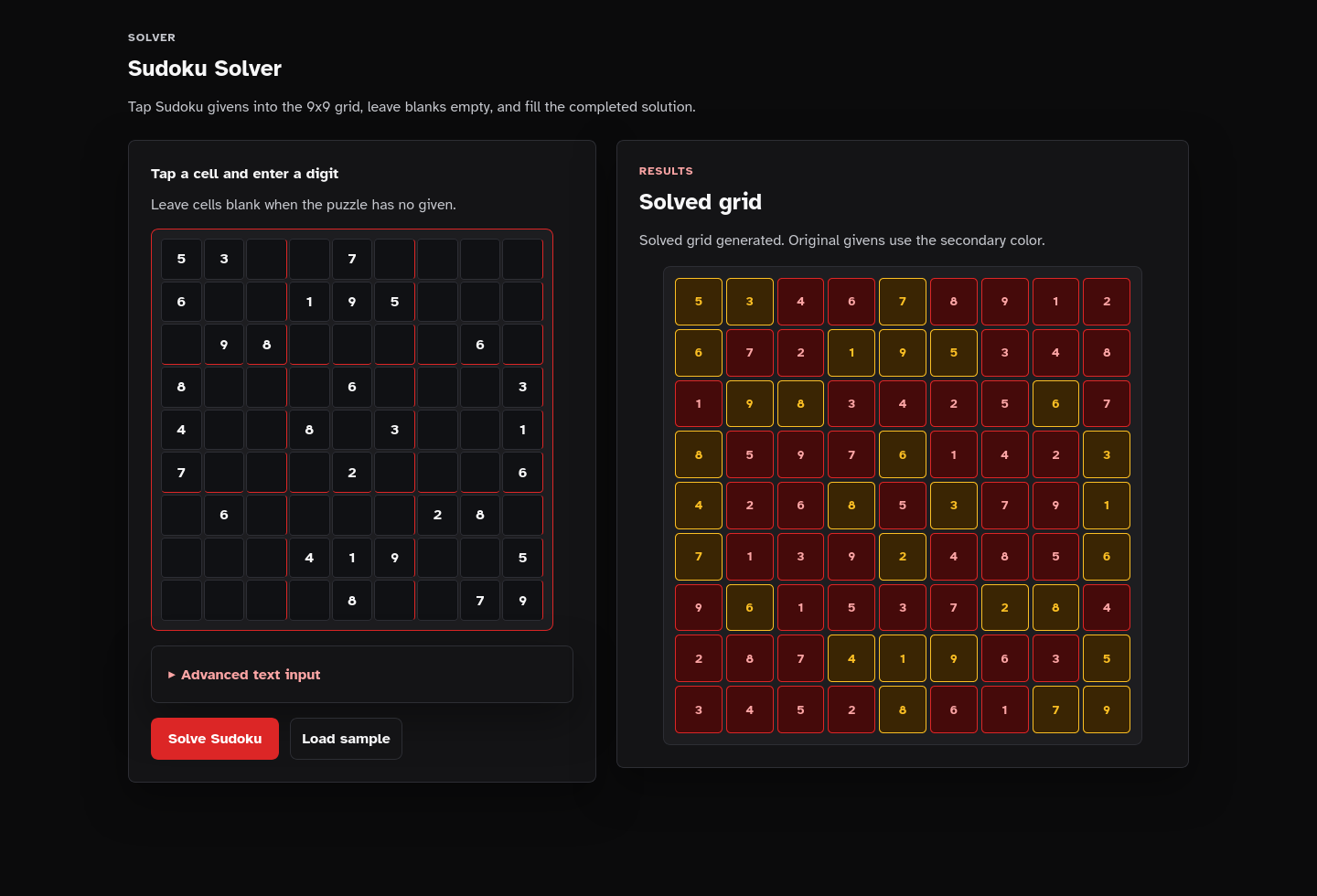
Task: Select input grid cell with 8 in row 3
Action: (x=267, y=345)
